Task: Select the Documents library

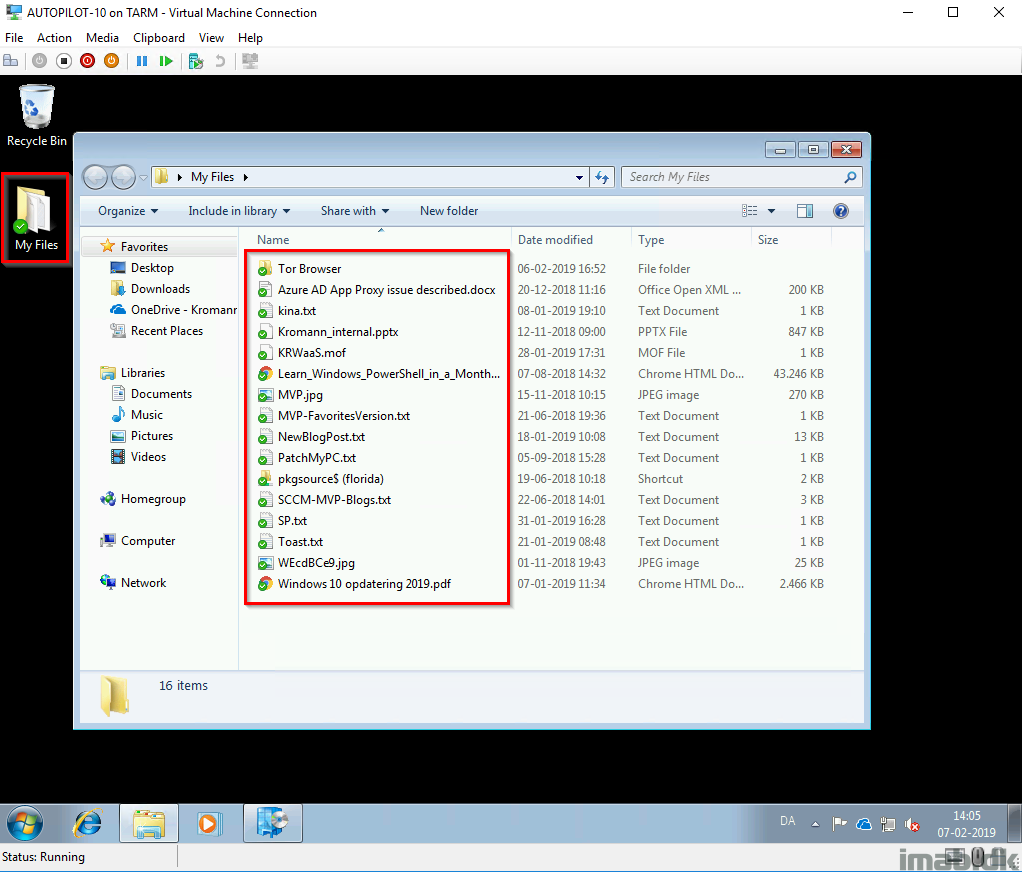Action: (161, 394)
